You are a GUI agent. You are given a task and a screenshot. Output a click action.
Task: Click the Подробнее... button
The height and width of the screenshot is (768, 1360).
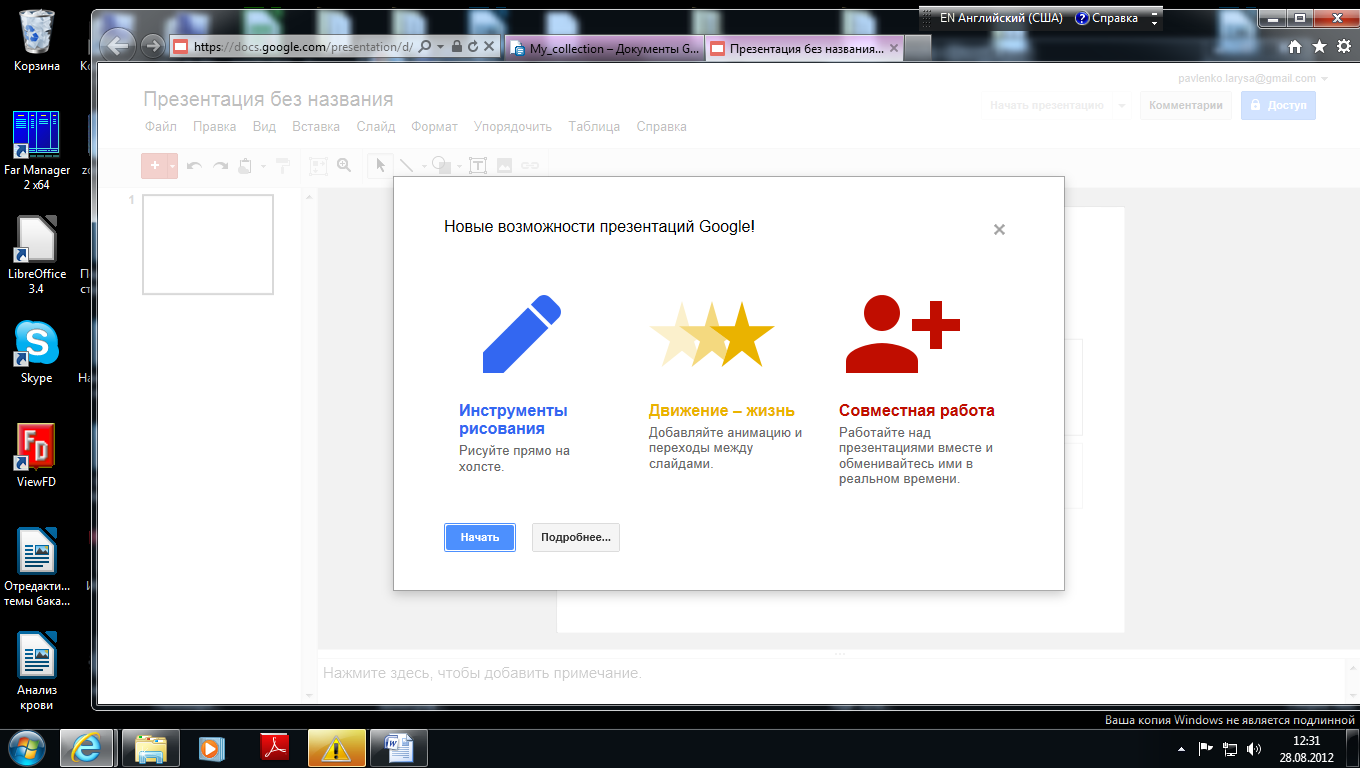(x=576, y=537)
